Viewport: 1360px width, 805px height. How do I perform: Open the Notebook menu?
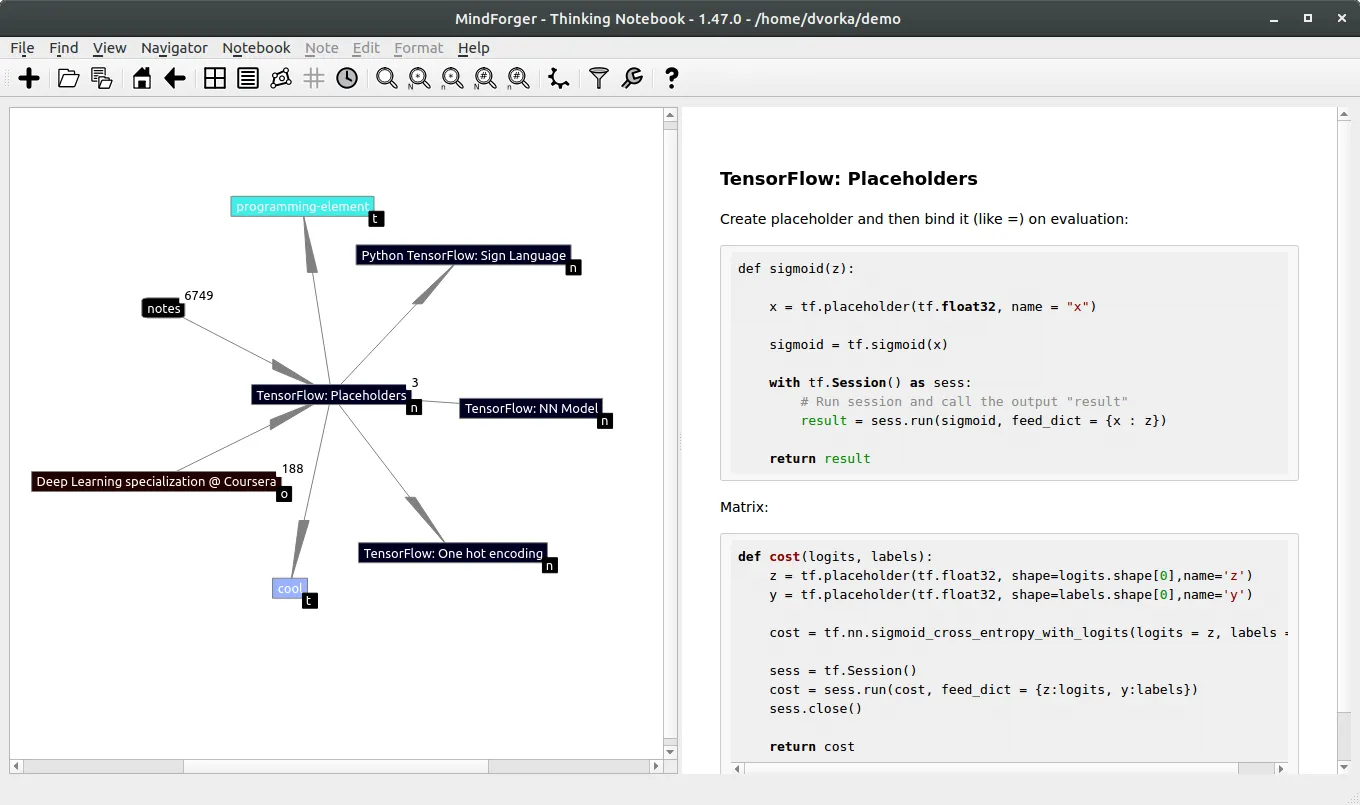[256, 47]
